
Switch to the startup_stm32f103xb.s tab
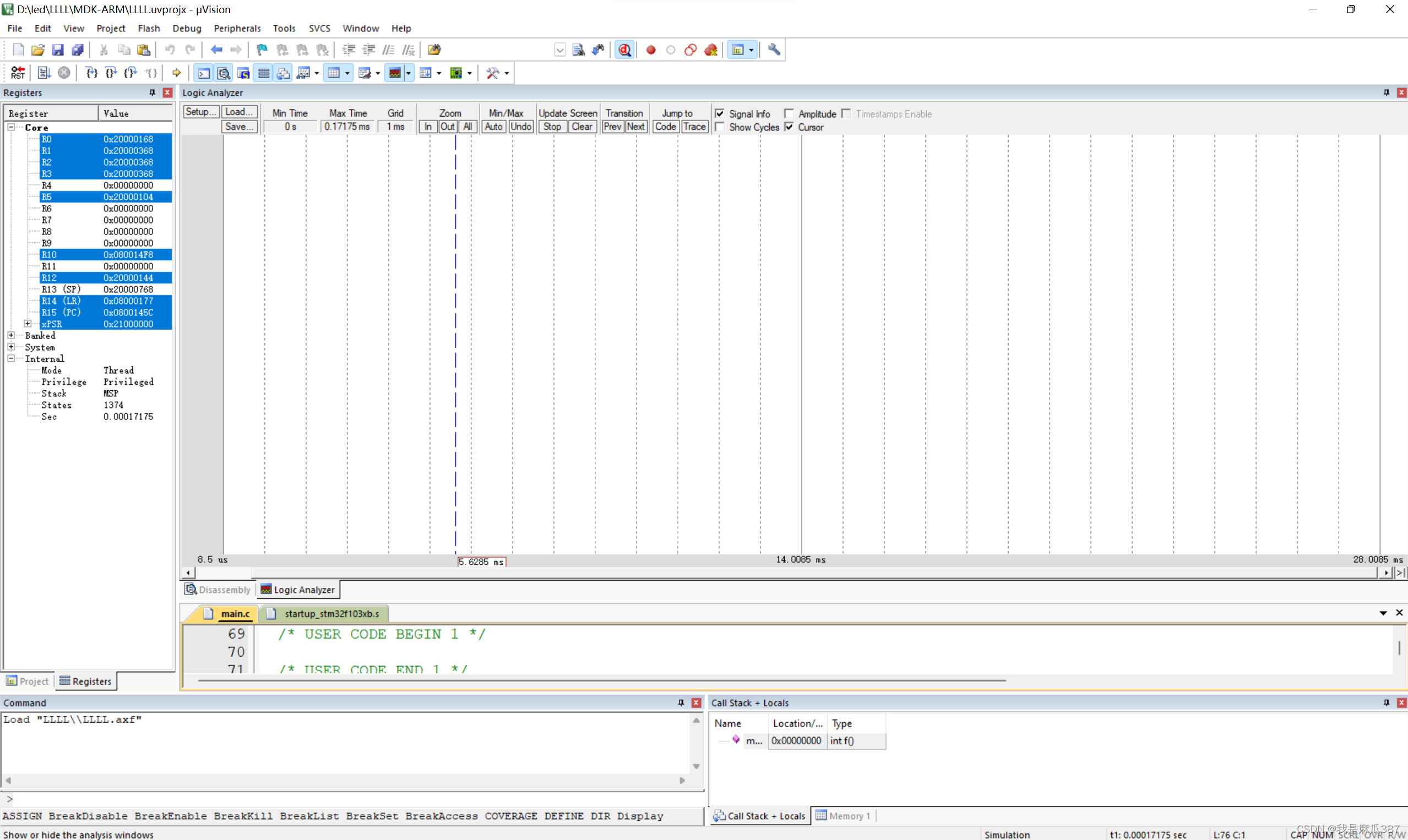pos(331,614)
